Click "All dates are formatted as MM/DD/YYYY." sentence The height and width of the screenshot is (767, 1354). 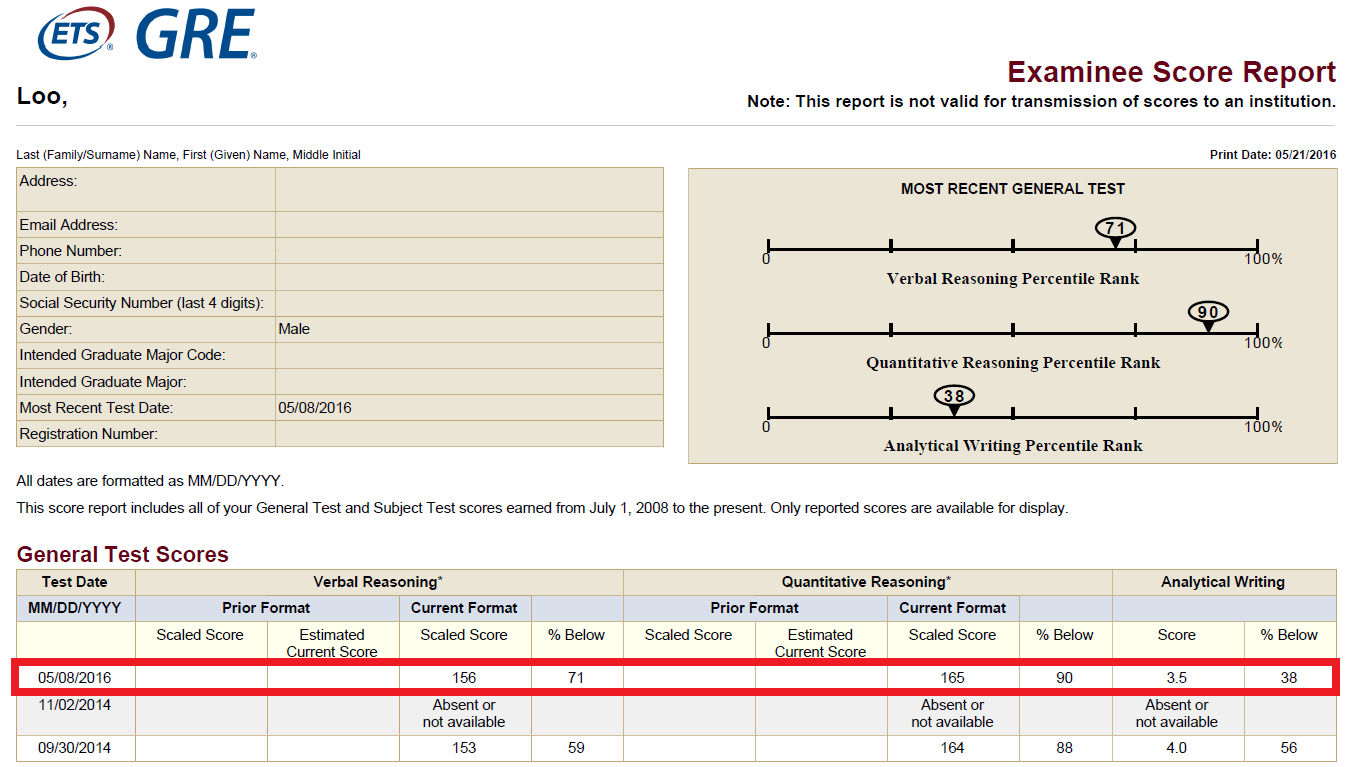point(150,481)
